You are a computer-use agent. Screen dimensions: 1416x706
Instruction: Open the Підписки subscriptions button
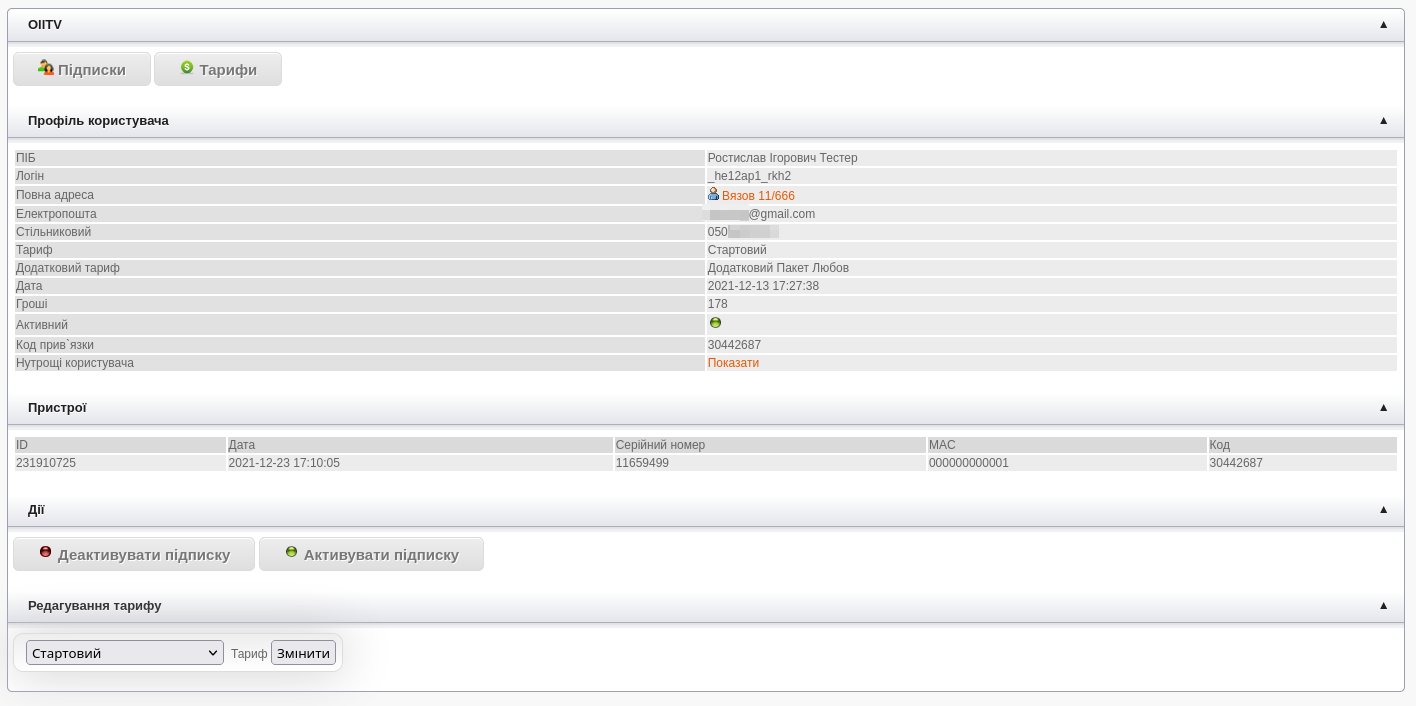click(x=82, y=69)
